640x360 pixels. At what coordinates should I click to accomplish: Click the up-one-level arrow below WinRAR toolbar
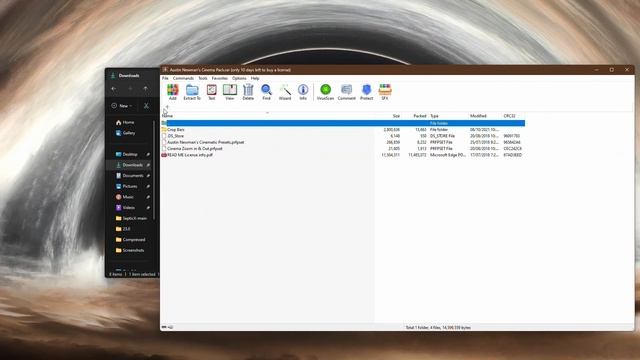click(x=167, y=107)
